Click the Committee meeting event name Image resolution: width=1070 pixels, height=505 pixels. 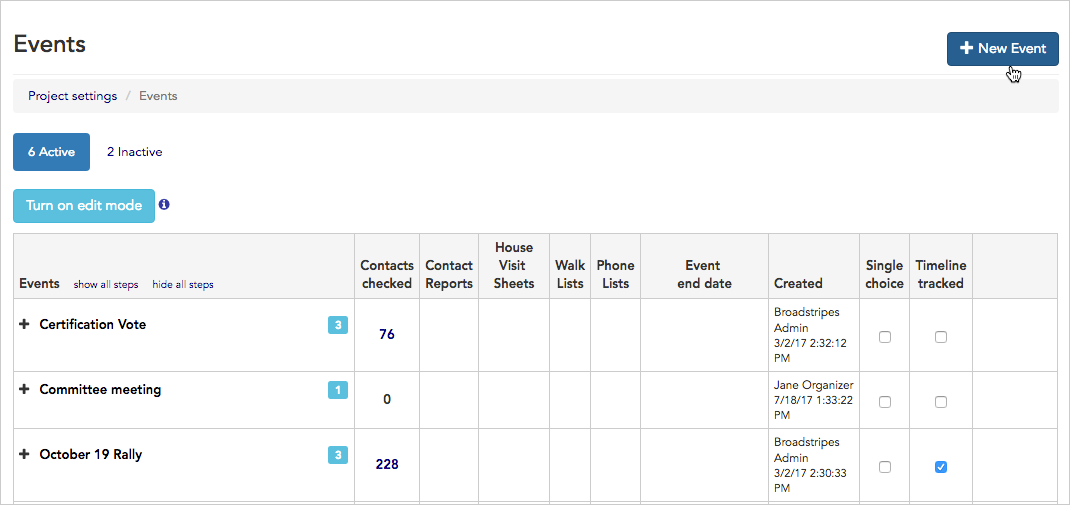tap(100, 390)
